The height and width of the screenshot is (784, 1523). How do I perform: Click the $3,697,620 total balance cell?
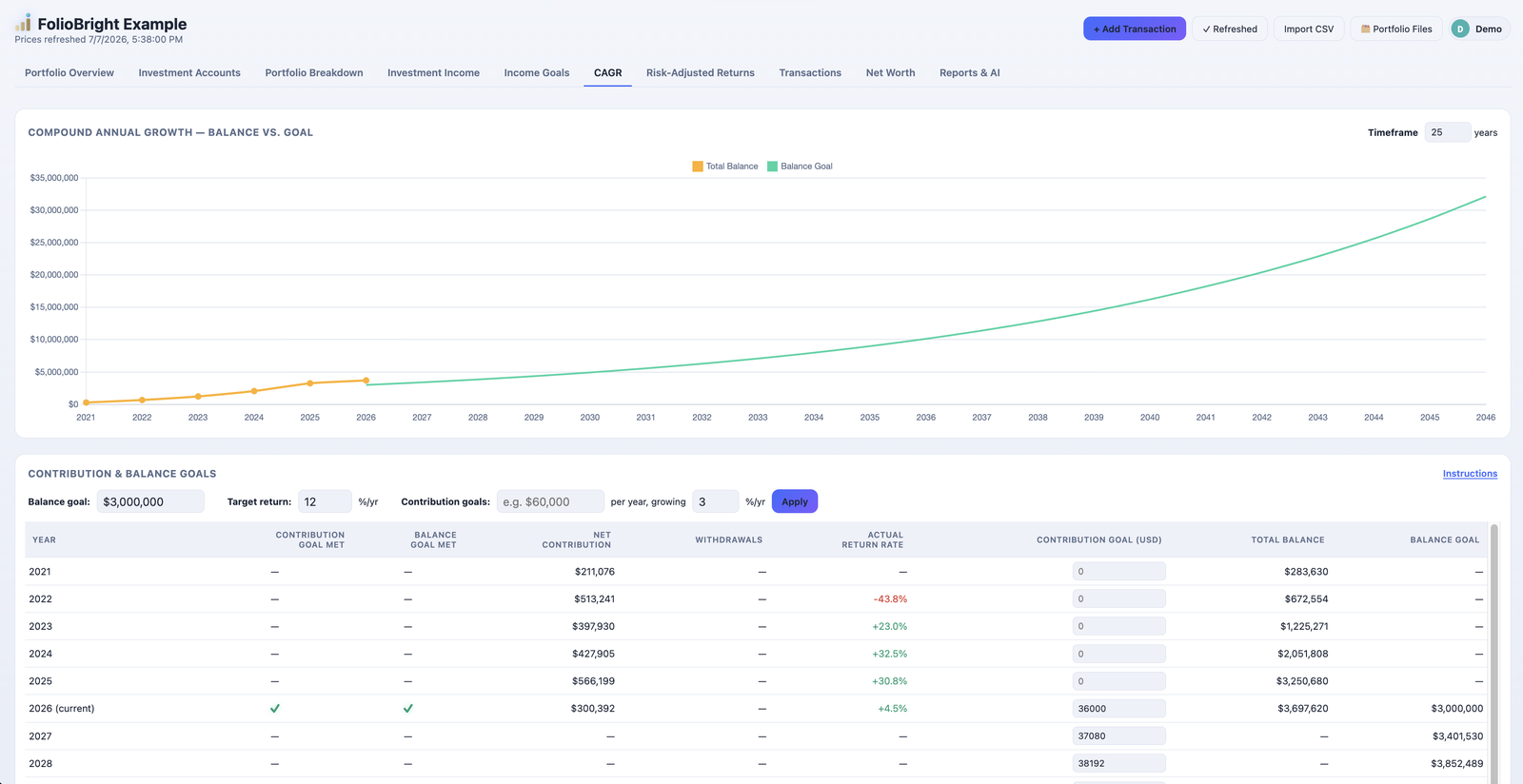coord(1302,709)
